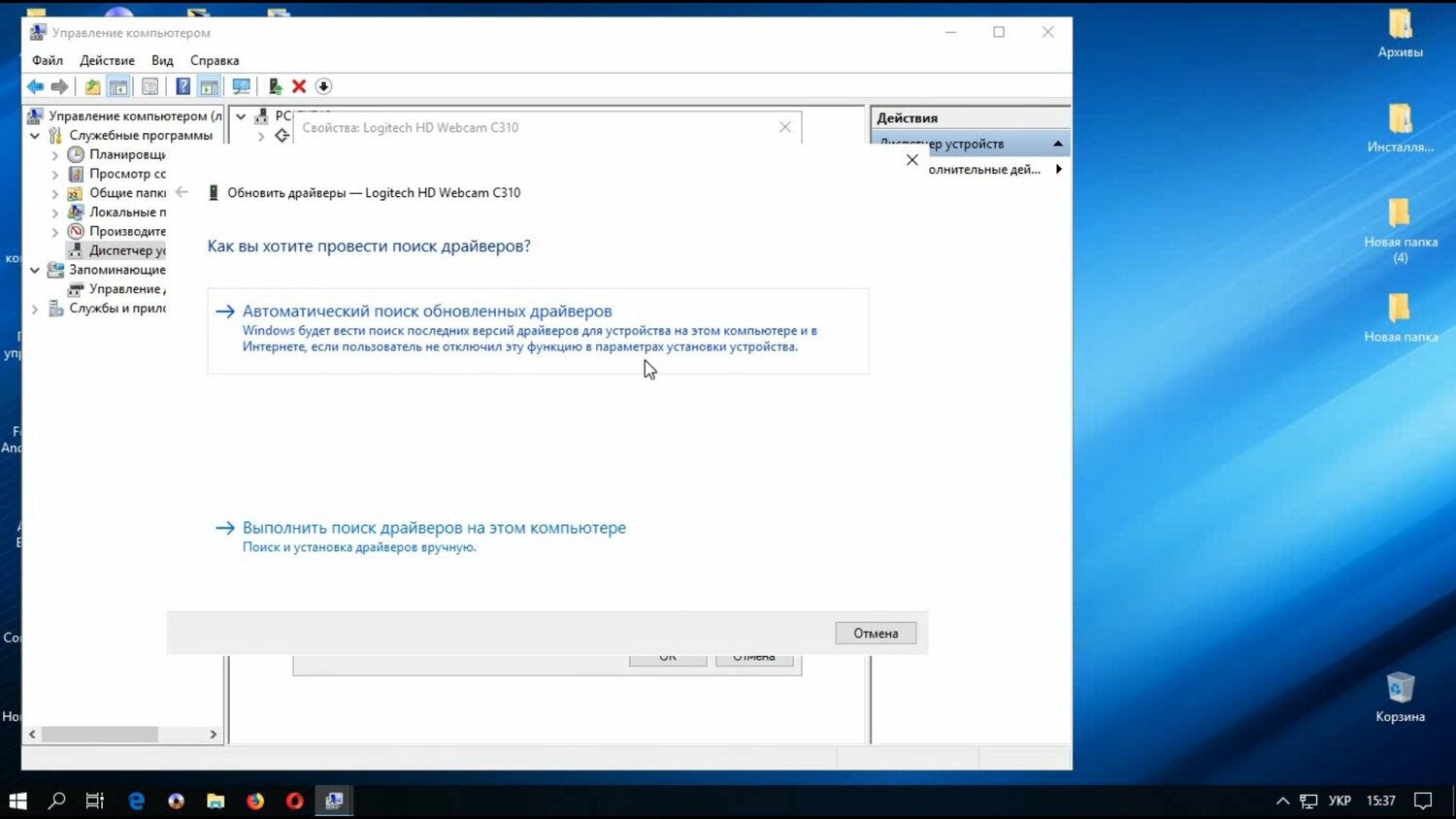The width and height of the screenshot is (1456, 819).
Task: Open File Explorer from the taskbar
Action: coord(215,801)
